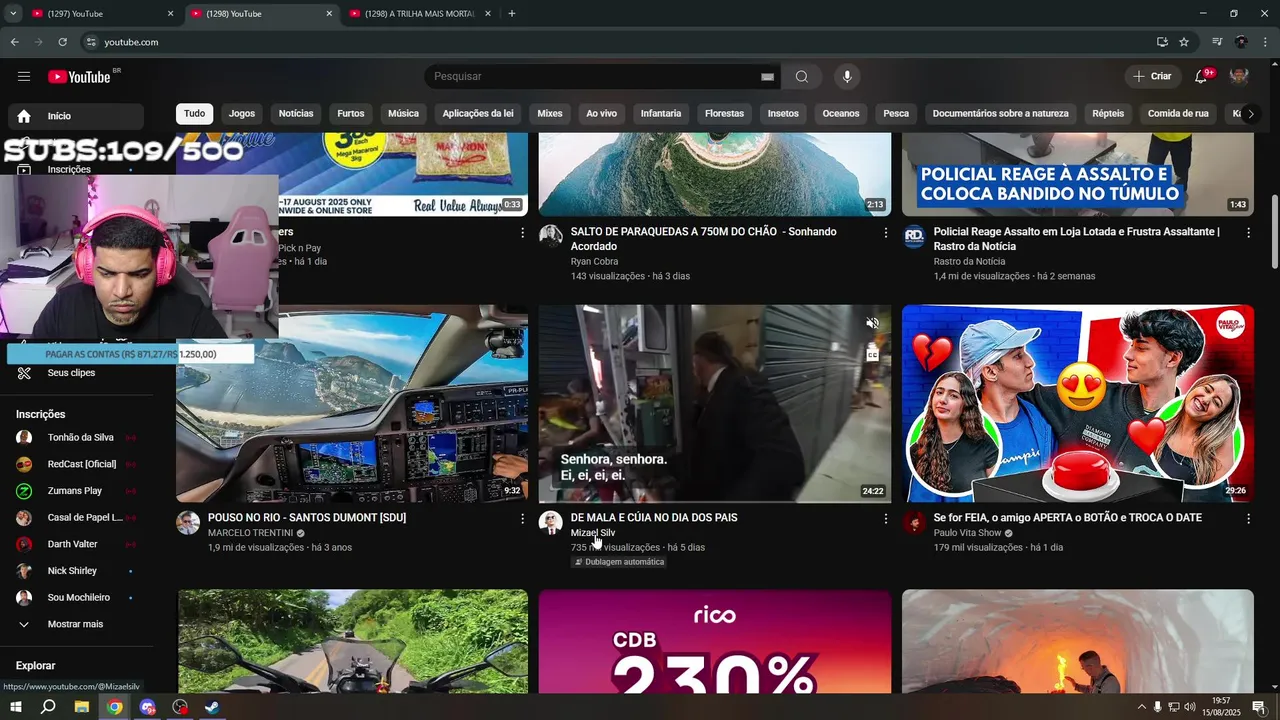Open a new browser tab with plus

512,14
